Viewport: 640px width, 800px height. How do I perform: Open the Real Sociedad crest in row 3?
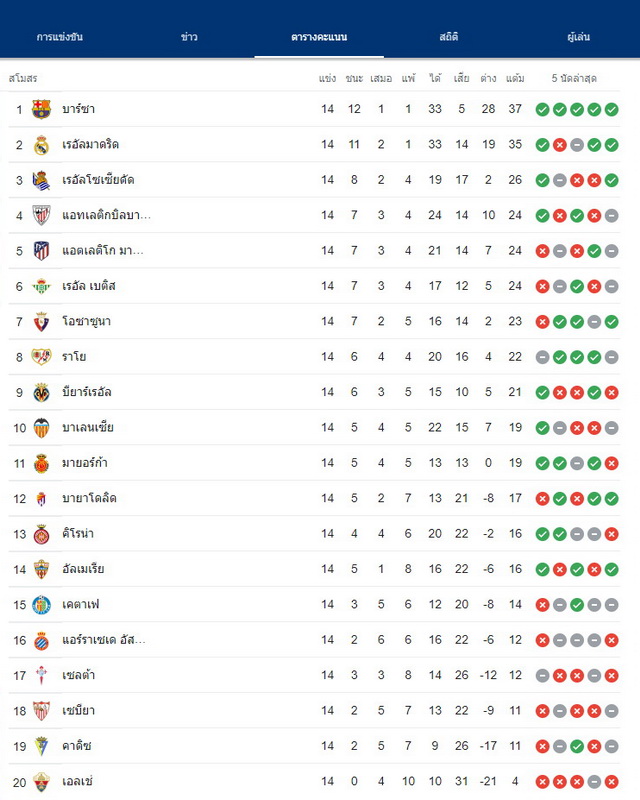(41, 180)
